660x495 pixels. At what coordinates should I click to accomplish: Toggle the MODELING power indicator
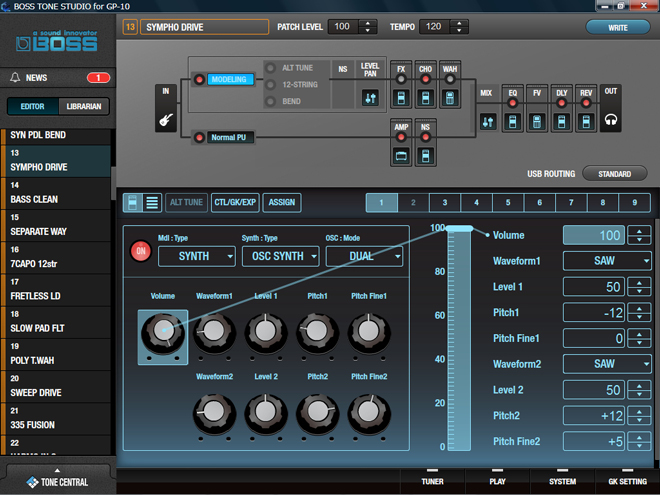[199, 79]
